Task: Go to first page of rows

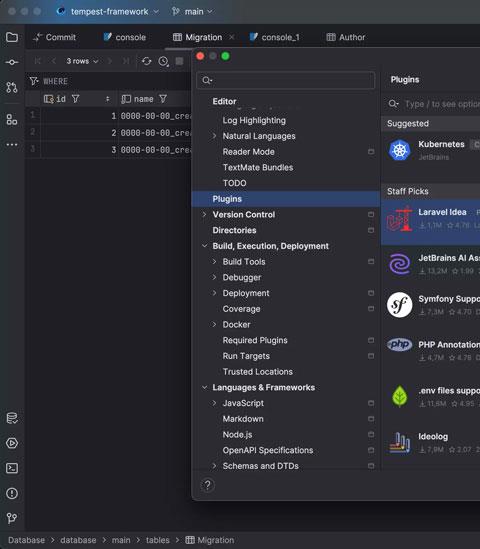Action: click(37, 61)
